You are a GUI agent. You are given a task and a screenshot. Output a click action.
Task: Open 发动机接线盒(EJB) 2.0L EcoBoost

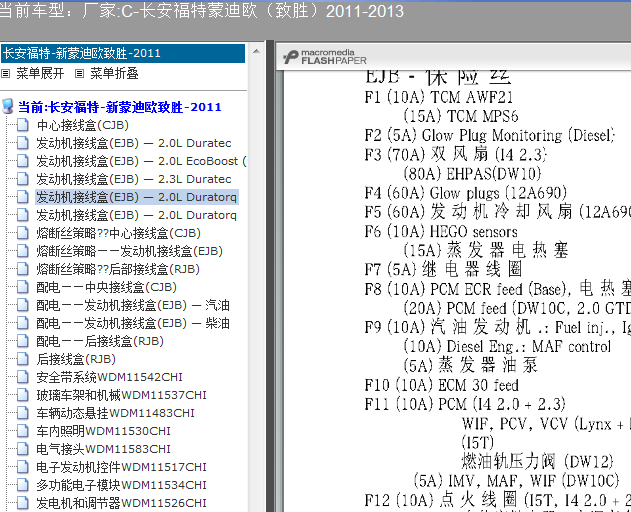tap(141, 161)
